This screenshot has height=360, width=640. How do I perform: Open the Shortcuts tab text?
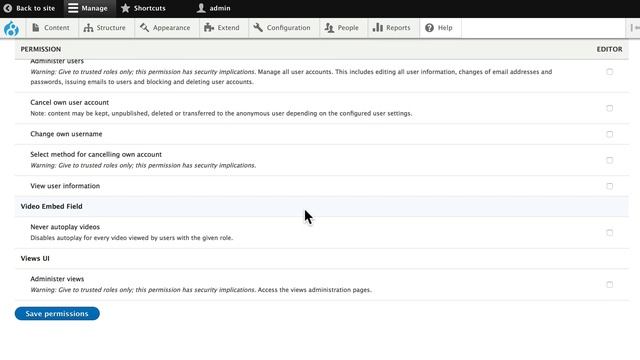(149, 8)
